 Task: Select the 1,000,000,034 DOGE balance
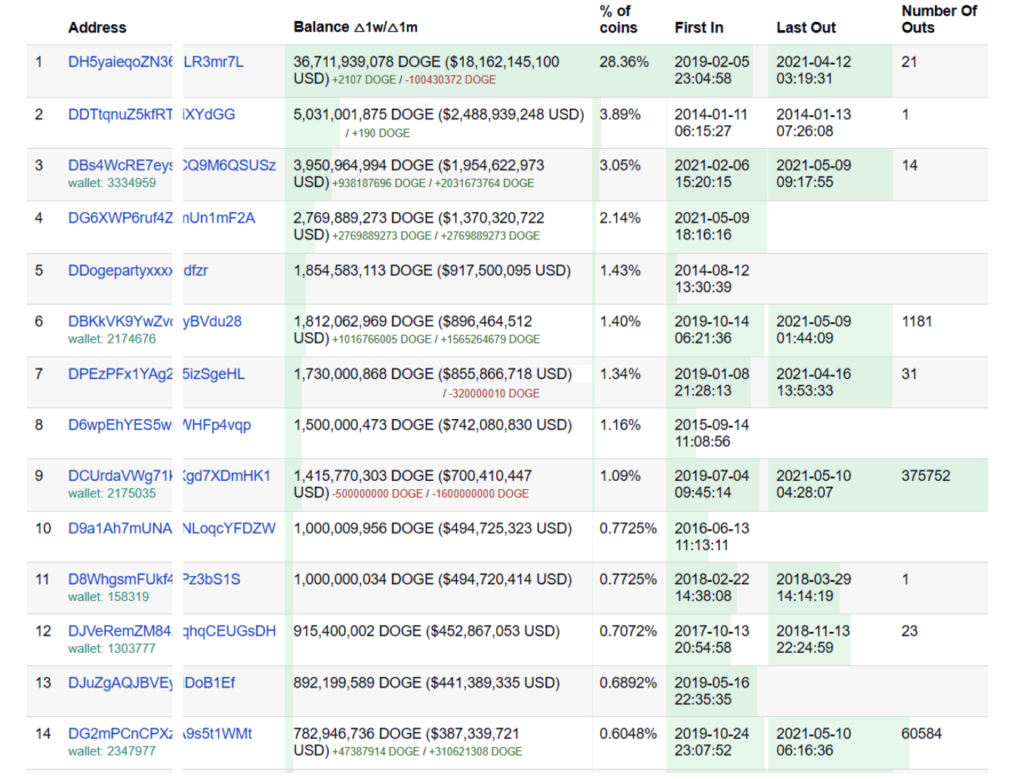click(x=364, y=579)
